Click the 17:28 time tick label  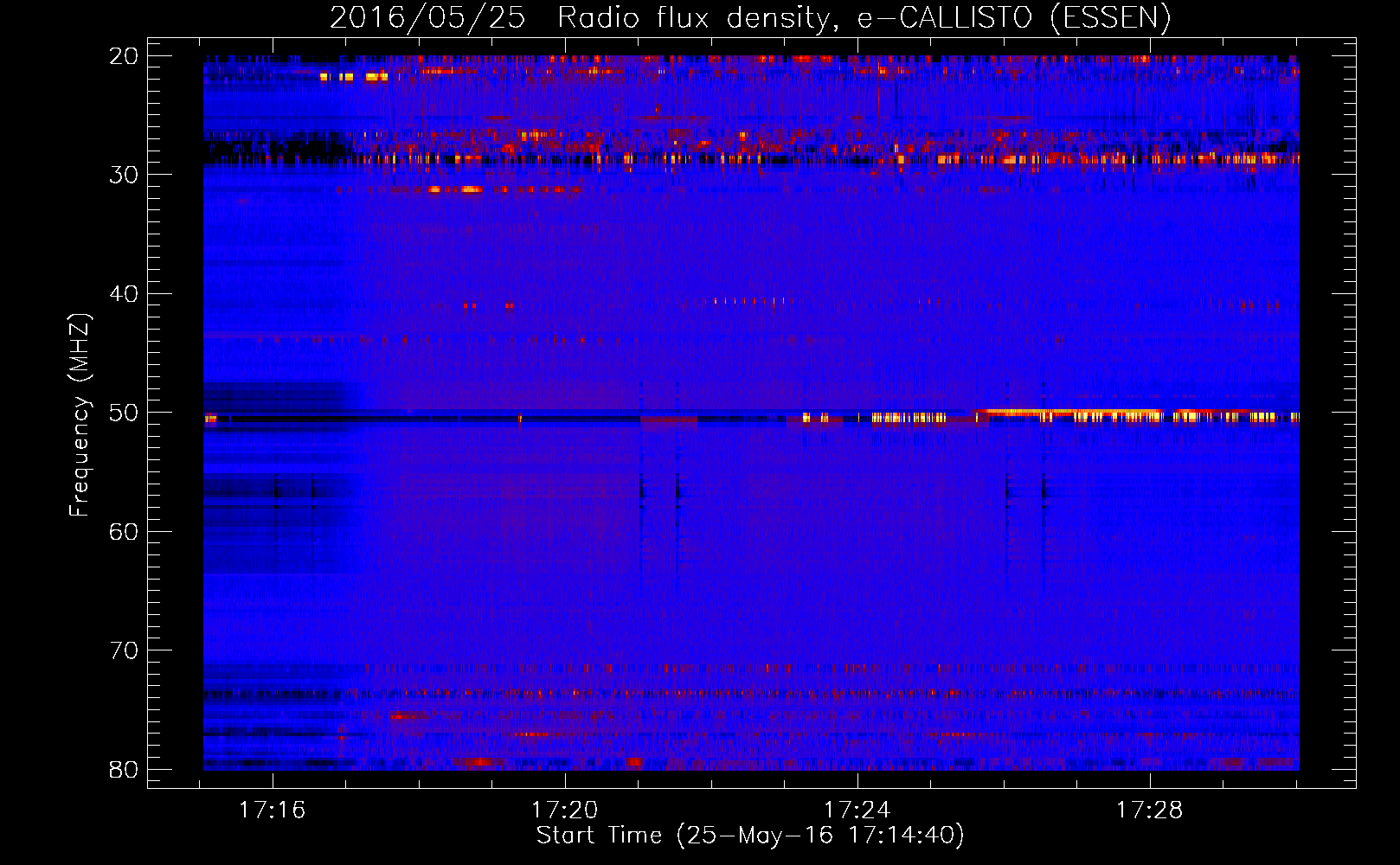point(1150,811)
